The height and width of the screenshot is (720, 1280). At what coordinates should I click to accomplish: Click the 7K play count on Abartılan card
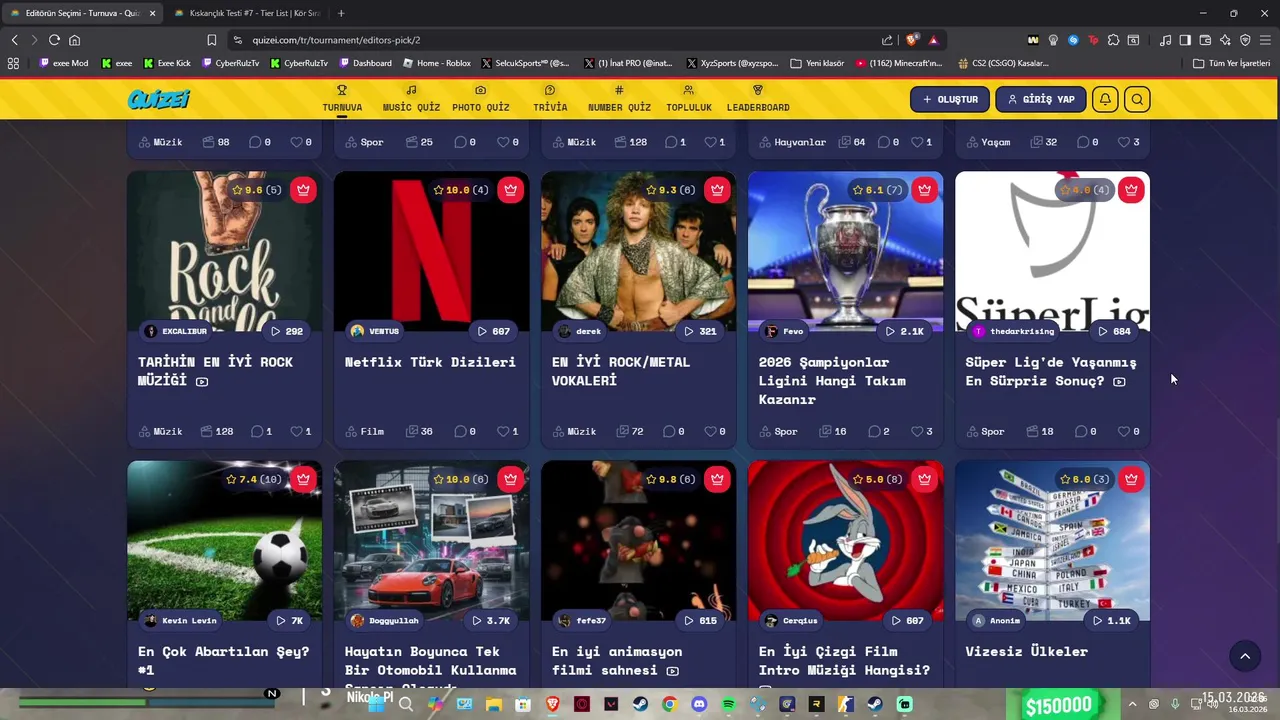(x=289, y=621)
